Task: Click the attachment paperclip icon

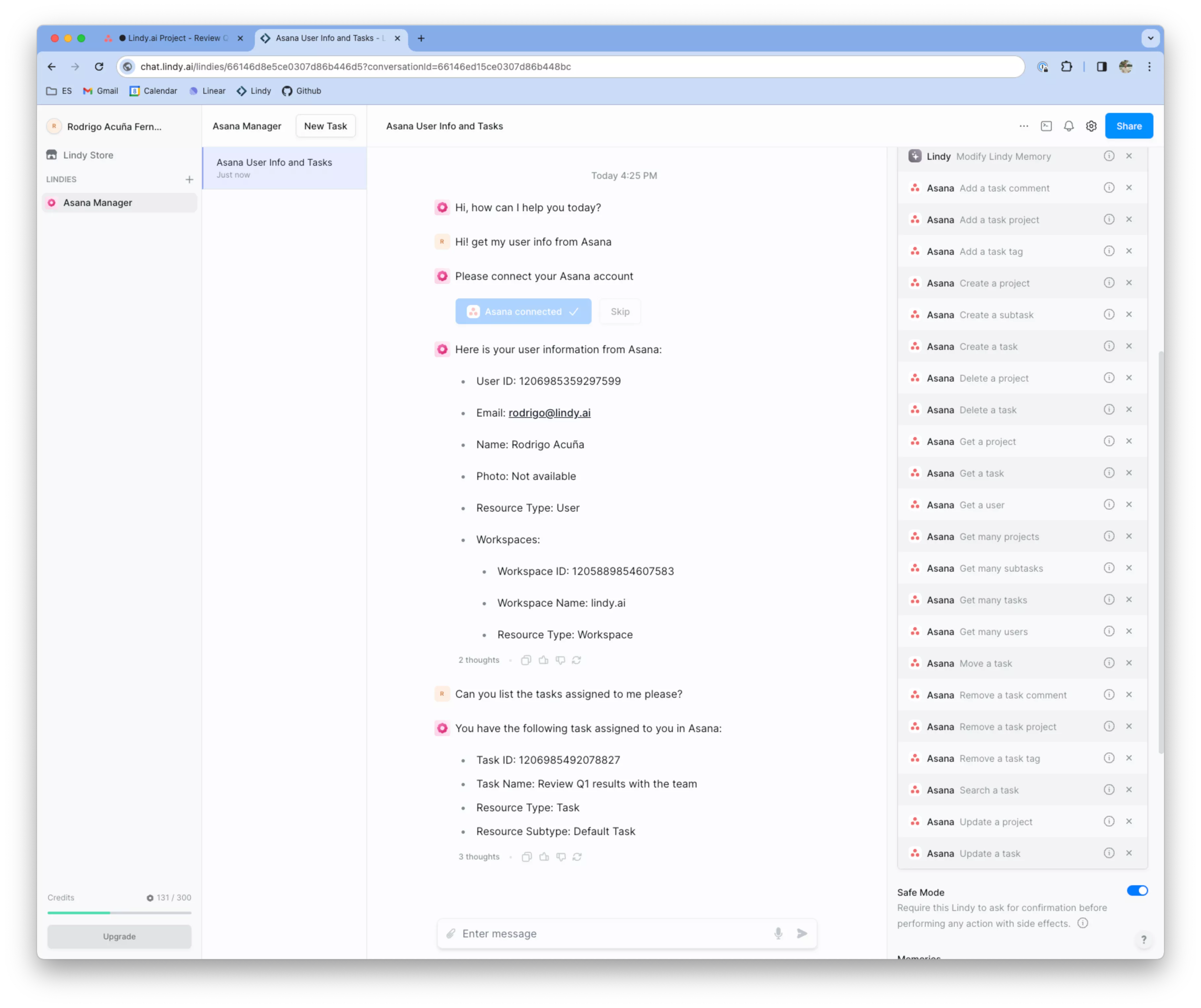Action: 451,934
